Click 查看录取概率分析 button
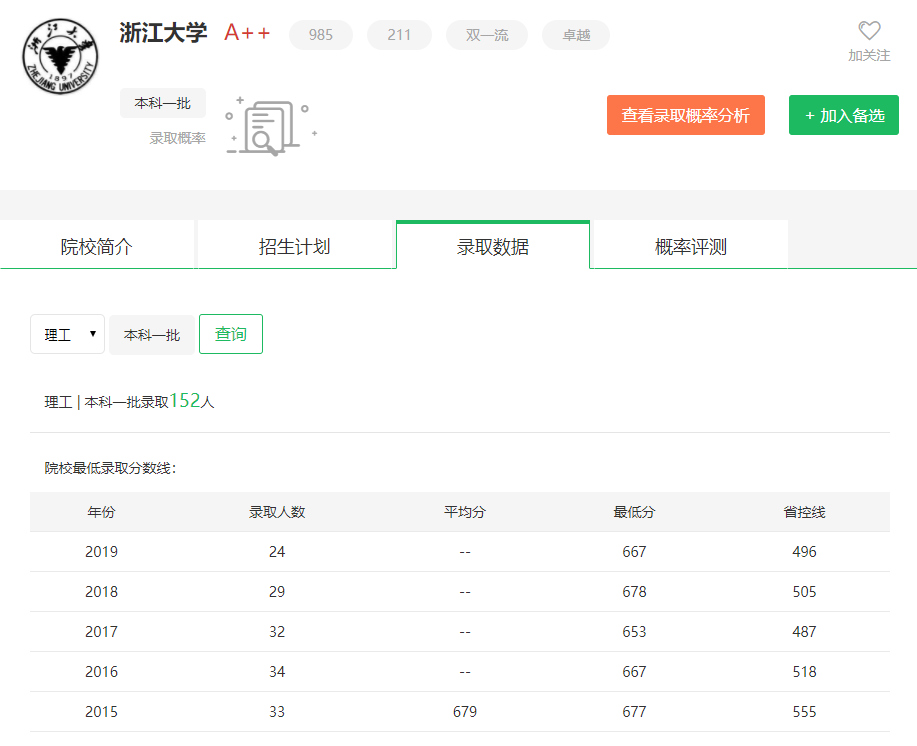 [685, 115]
